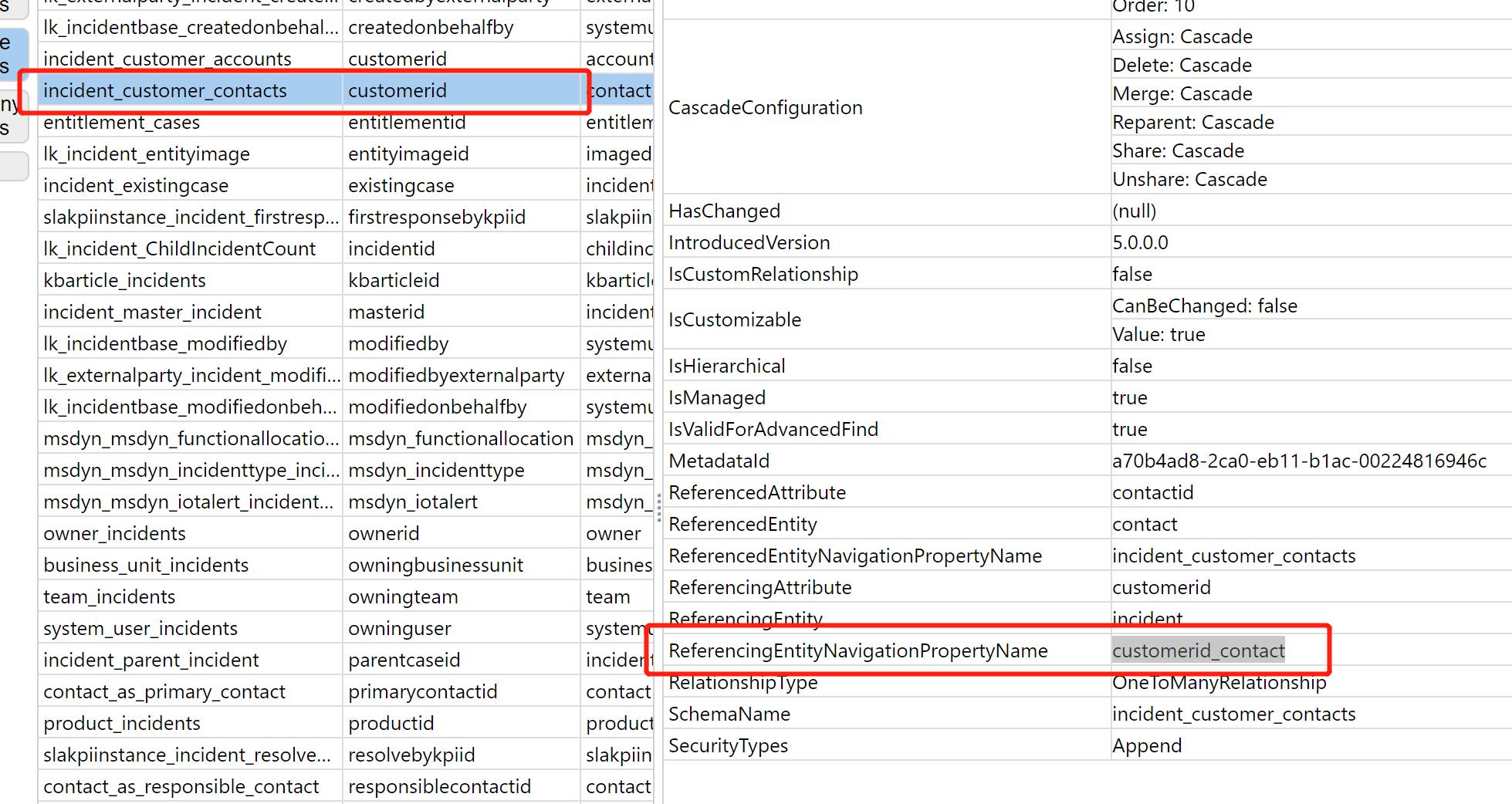Click the msdyn_functionallocation attribute cell
Screen dimensions: 1512x804
point(461,438)
